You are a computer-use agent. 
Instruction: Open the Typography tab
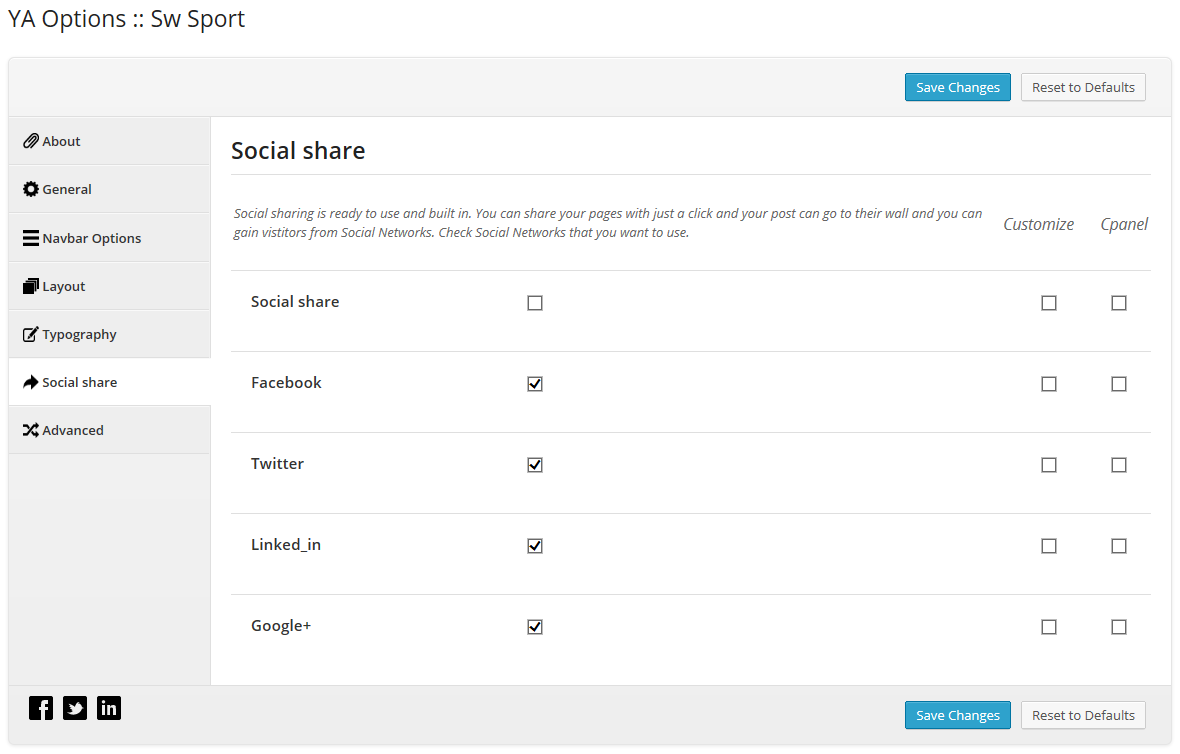pos(110,334)
